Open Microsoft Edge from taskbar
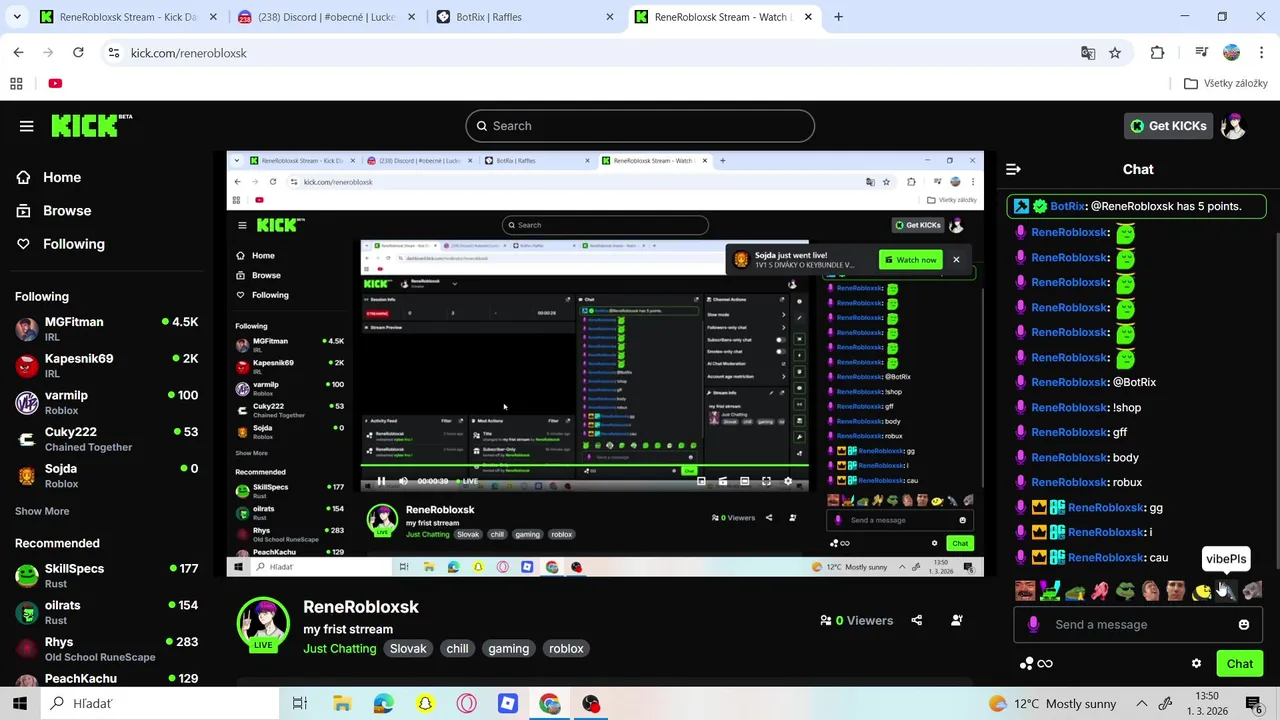Screen dimensions: 1280x720 click(383, 704)
